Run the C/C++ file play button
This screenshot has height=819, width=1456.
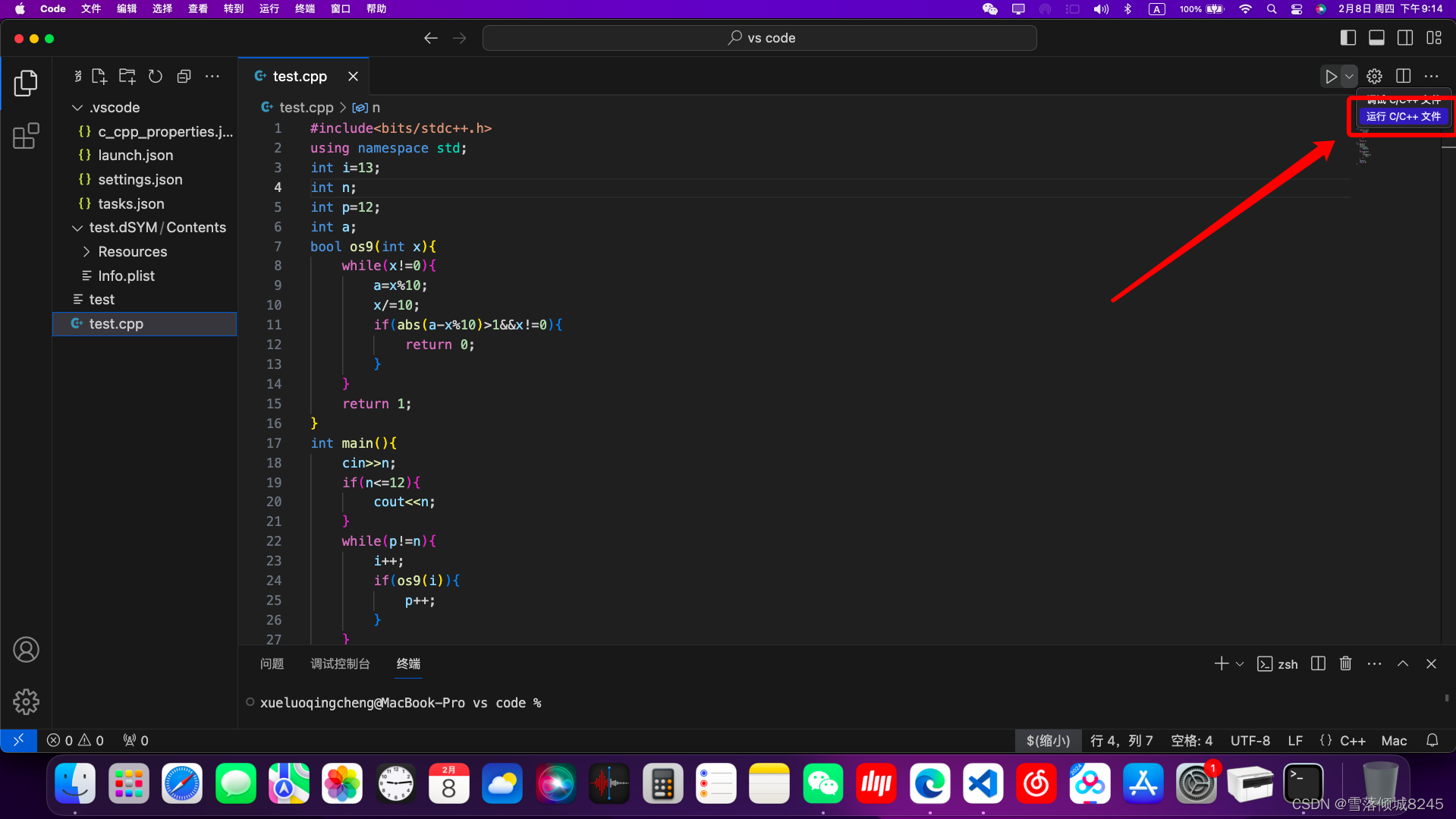coord(1331,77)
